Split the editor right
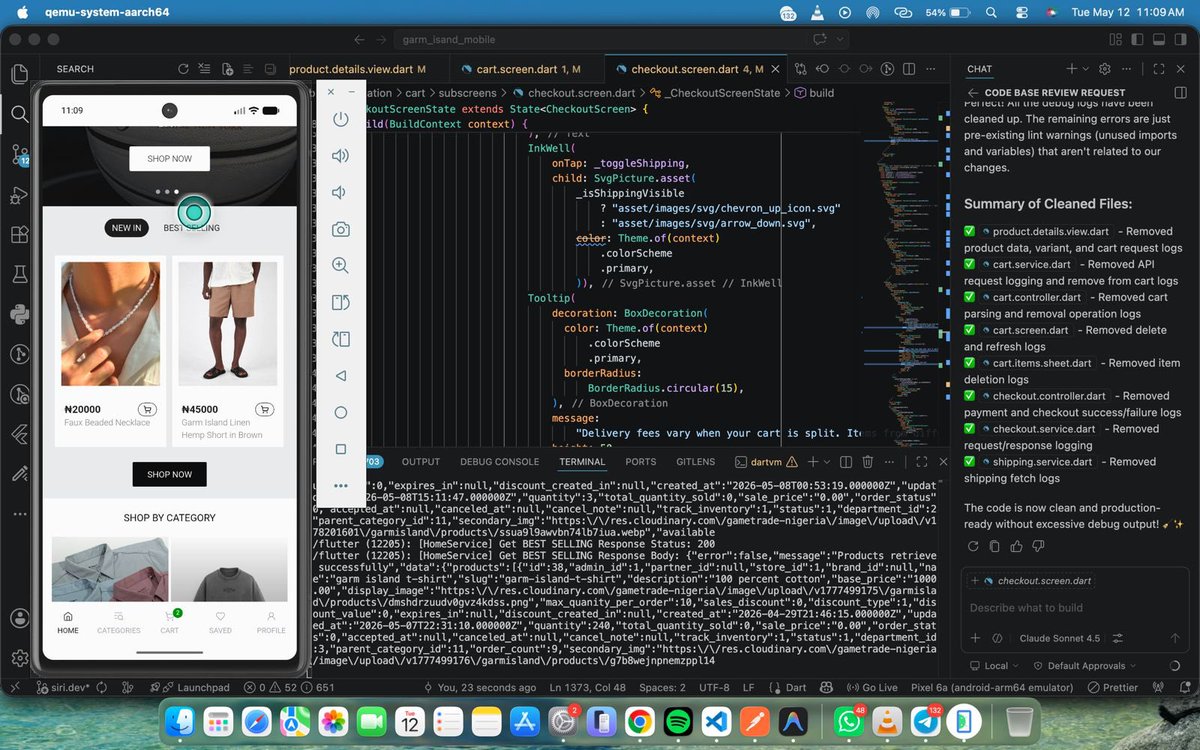This screenshot has height=750, width=1200. 910,69
